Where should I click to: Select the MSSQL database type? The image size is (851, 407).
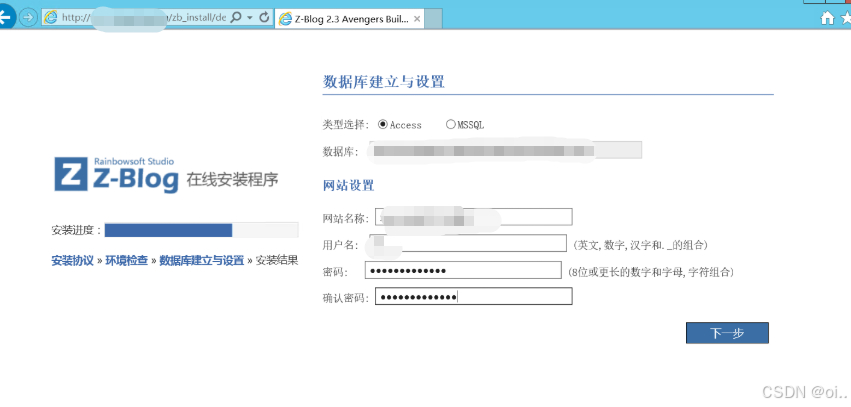[450, 124]
